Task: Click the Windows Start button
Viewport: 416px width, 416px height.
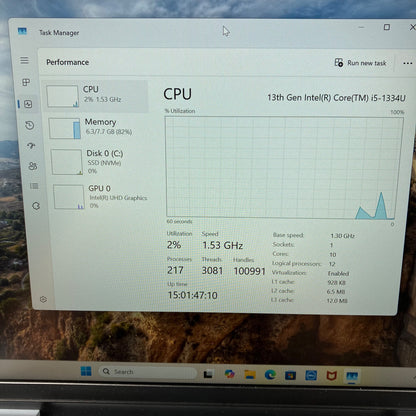Action: click(x=86, y=371)
